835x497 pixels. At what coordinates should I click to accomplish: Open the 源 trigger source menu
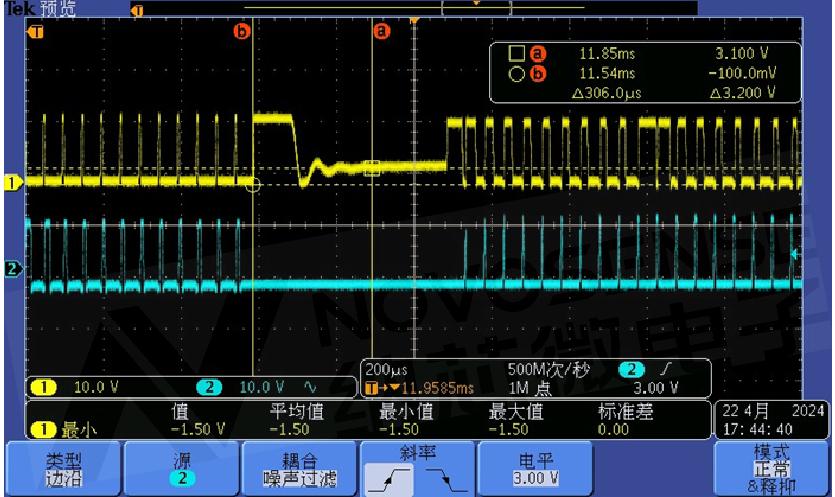(181, 469)
